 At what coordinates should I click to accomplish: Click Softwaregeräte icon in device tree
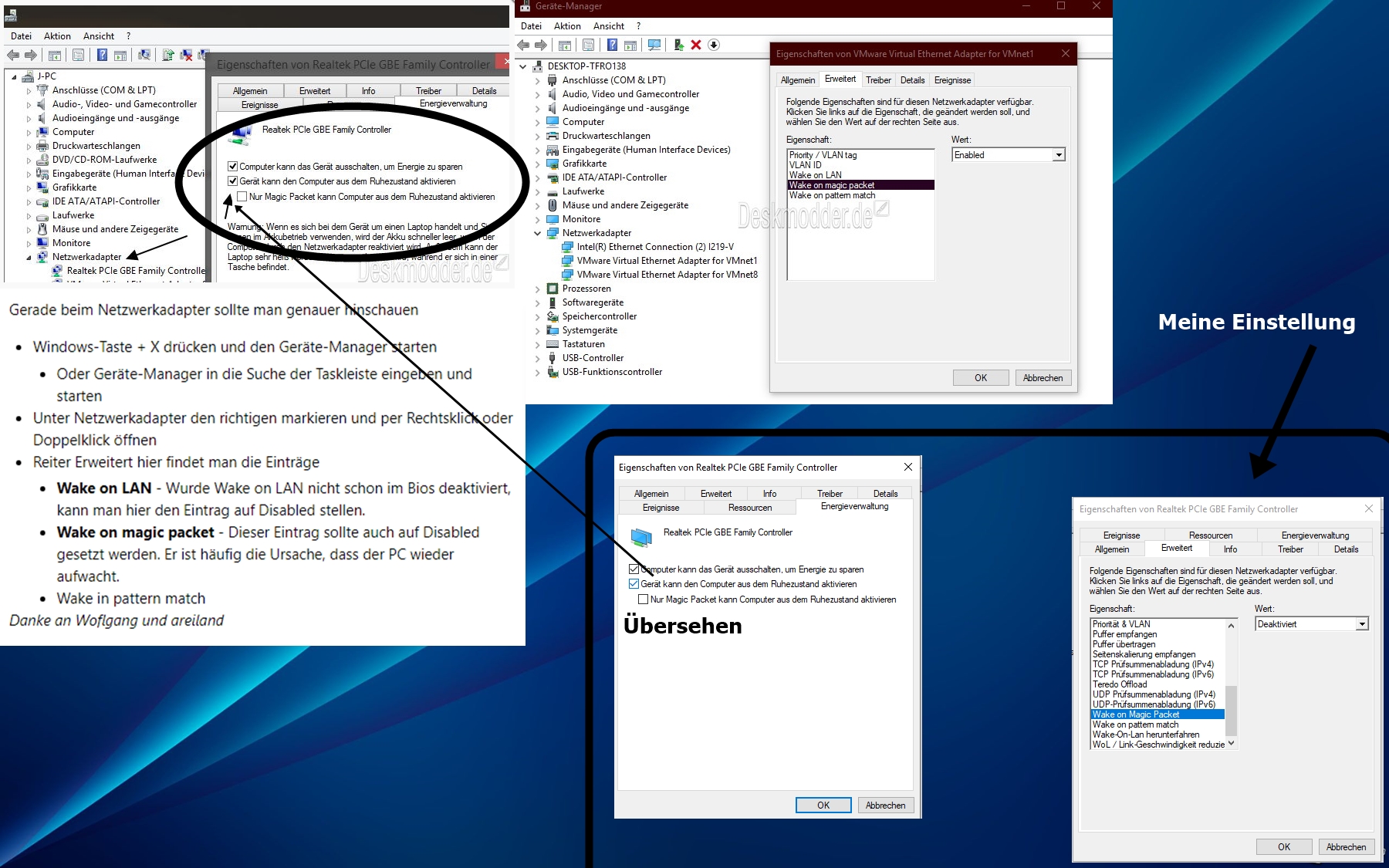coord(553,302)
